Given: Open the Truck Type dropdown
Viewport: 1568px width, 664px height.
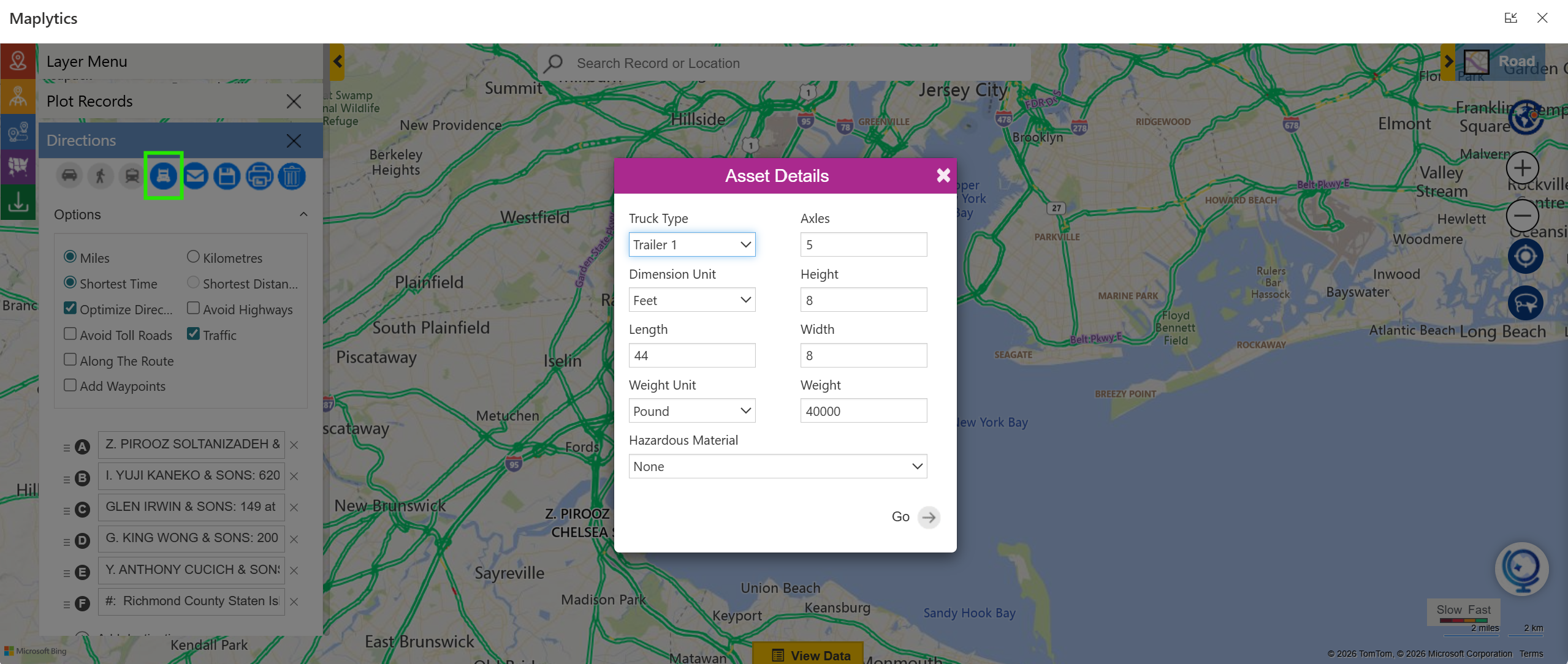Looking at the screenshot, I should tap(691, 244).
